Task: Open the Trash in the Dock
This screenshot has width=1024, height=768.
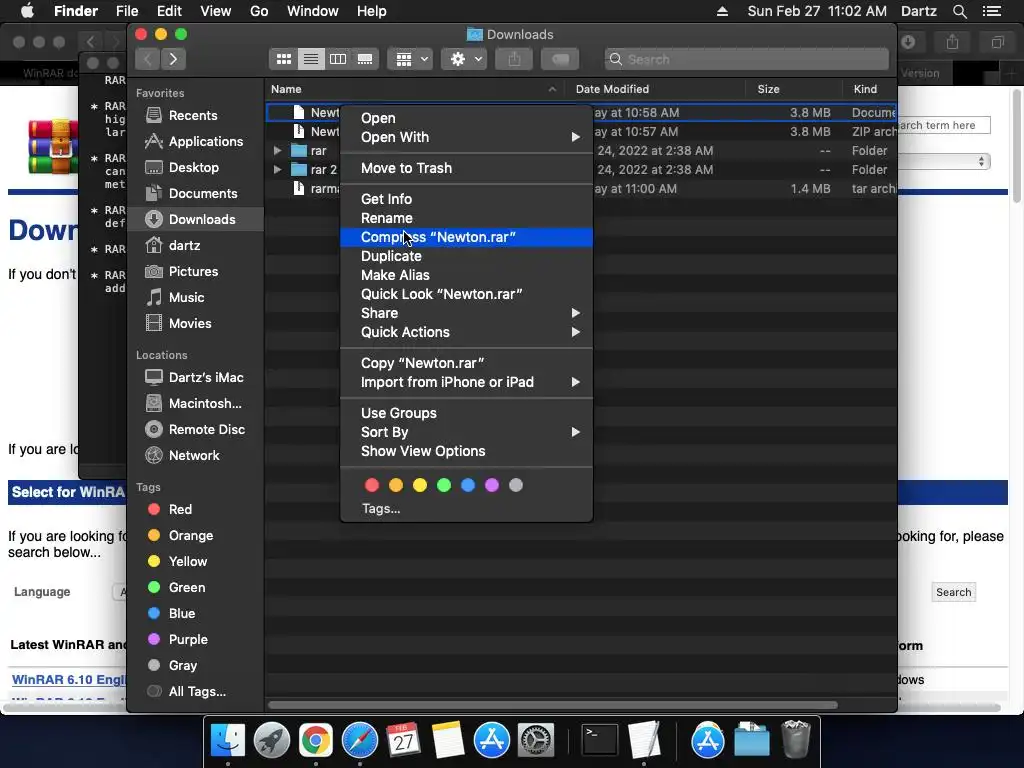Action: (x=795, y=739)
